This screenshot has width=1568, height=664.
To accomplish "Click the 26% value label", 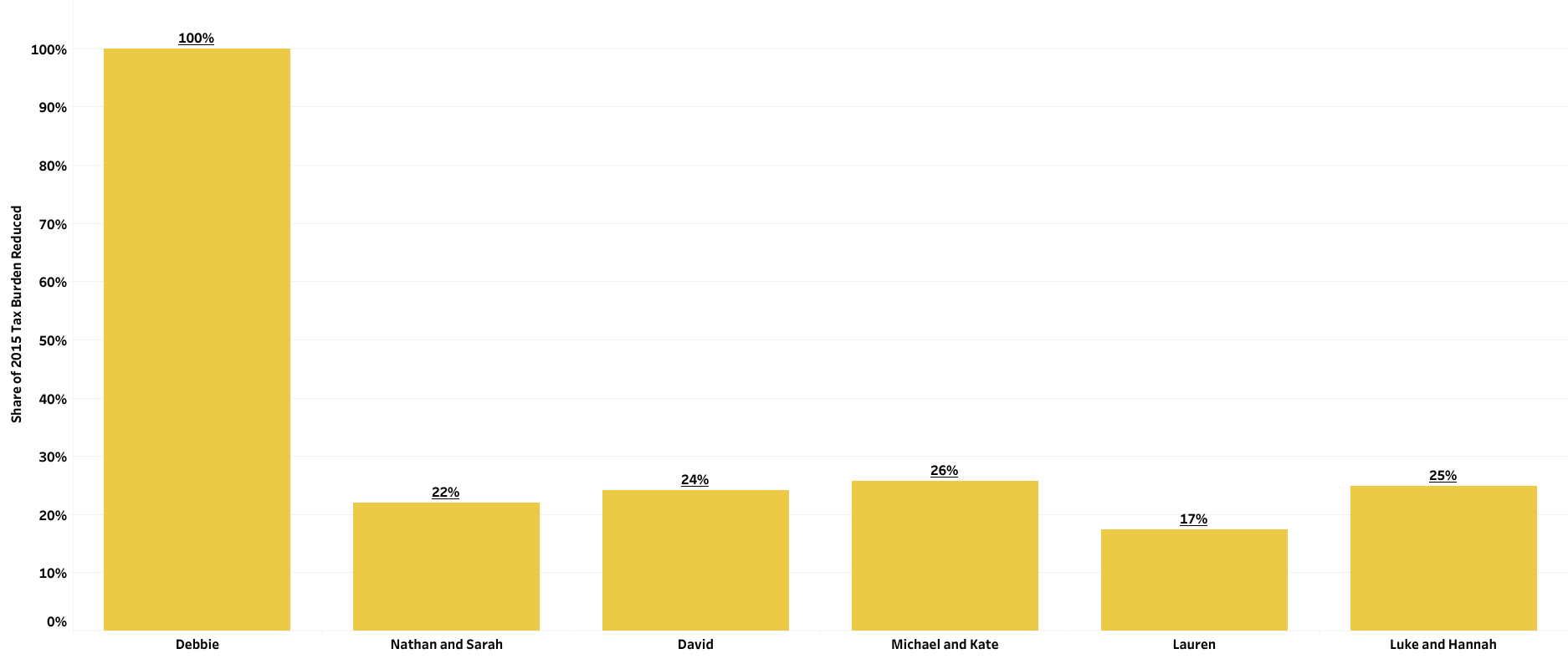I will point(945,471).
